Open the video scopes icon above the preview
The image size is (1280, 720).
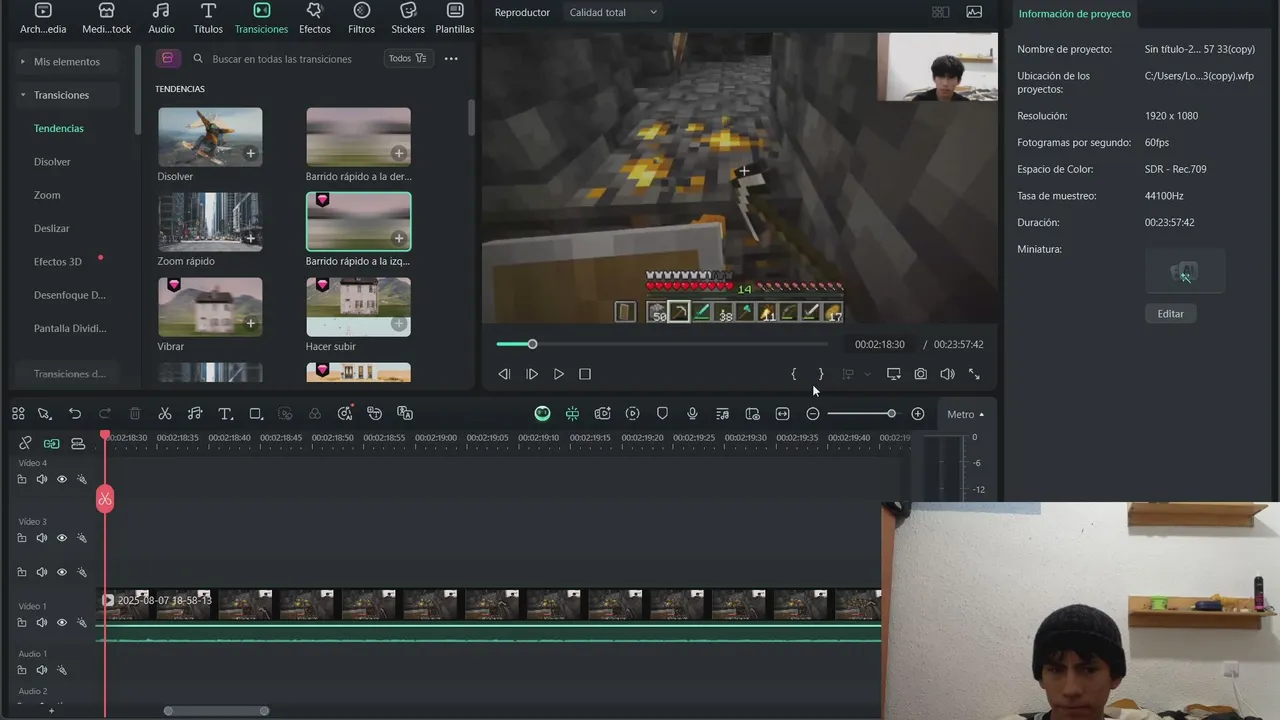pos(974,12)
